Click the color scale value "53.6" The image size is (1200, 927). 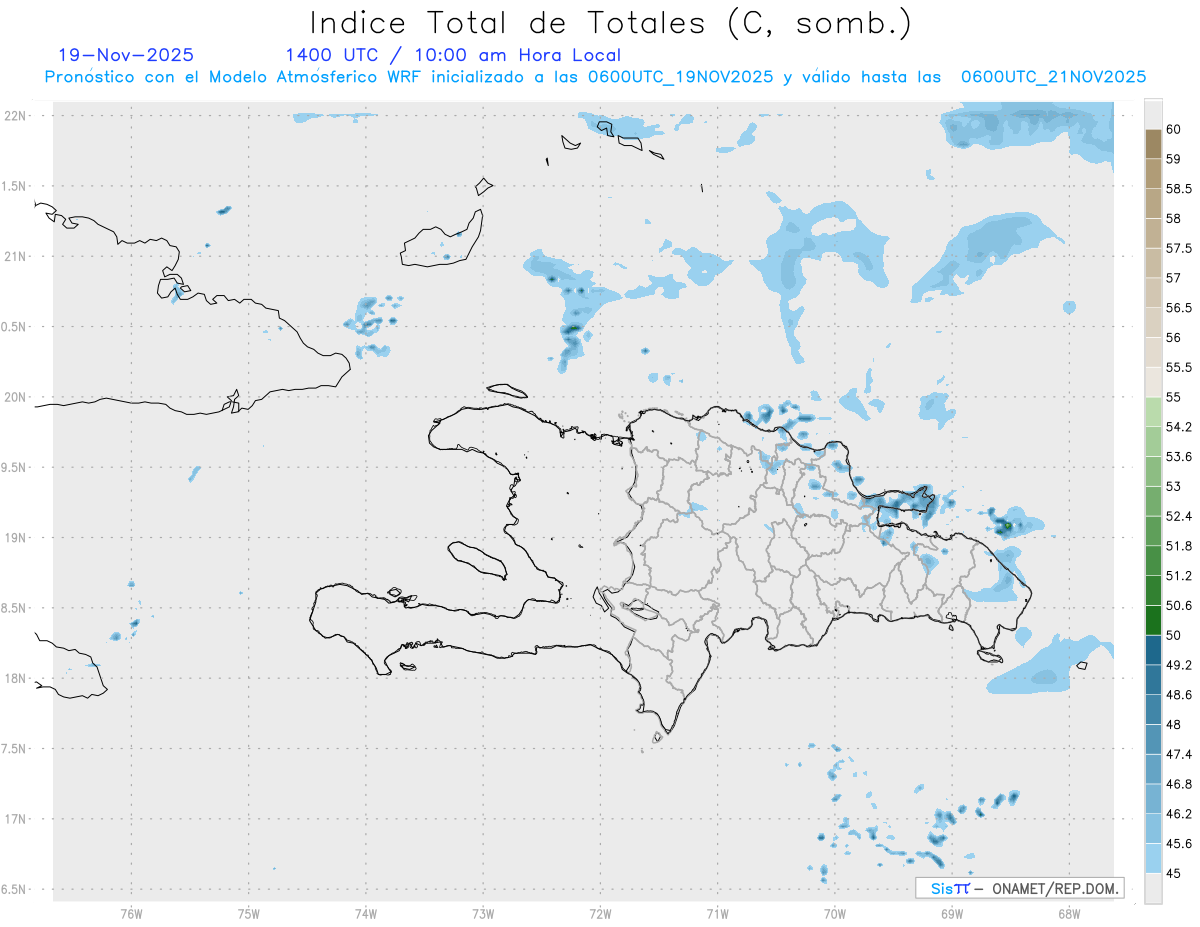(x=1179, y=457)
